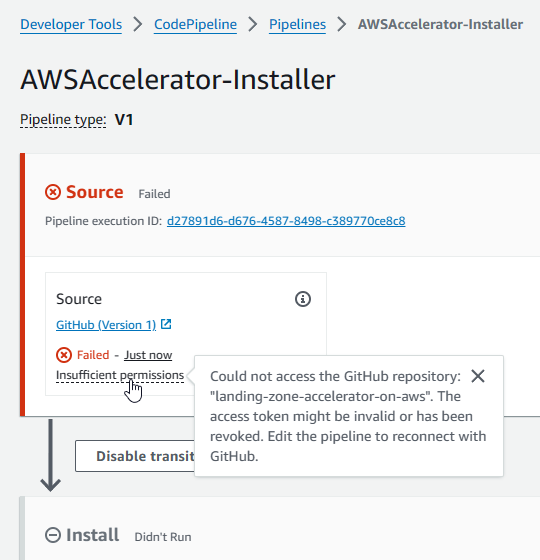Image resolution: width=540 pixels, height=560 pixels.
Task: Click breadcrumb chevron after CodePipeline
Action: tap(253, 24)
